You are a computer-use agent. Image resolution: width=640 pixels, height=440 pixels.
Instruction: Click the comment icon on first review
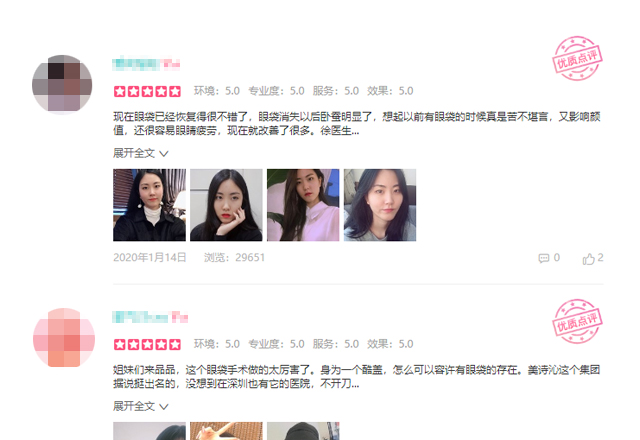tap(544, 258)
